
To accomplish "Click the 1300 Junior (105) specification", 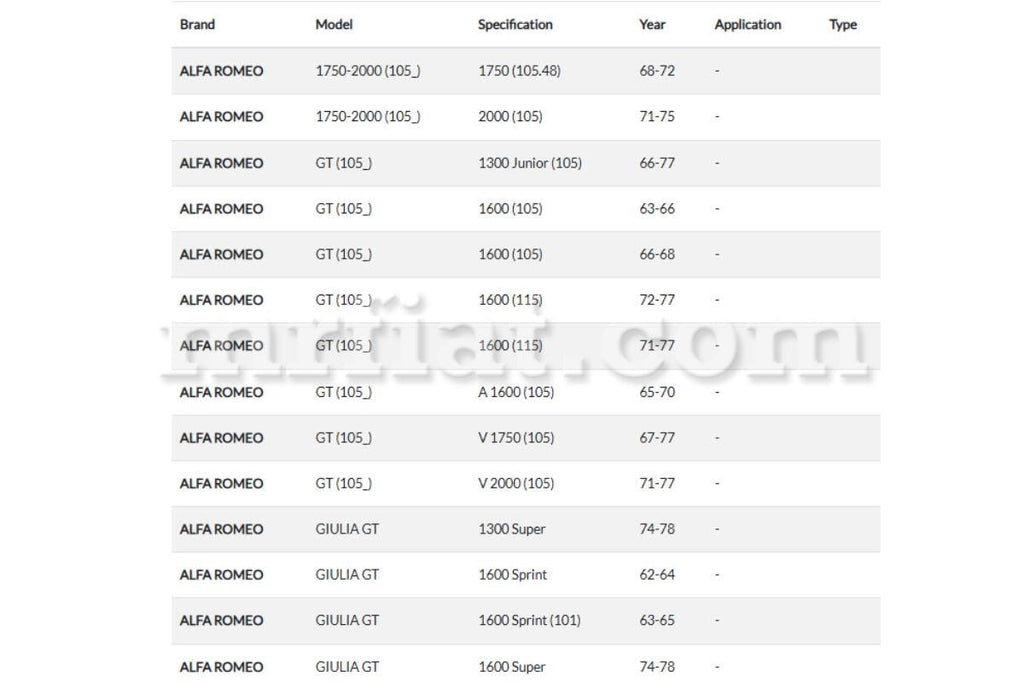I will coord(530,163).
